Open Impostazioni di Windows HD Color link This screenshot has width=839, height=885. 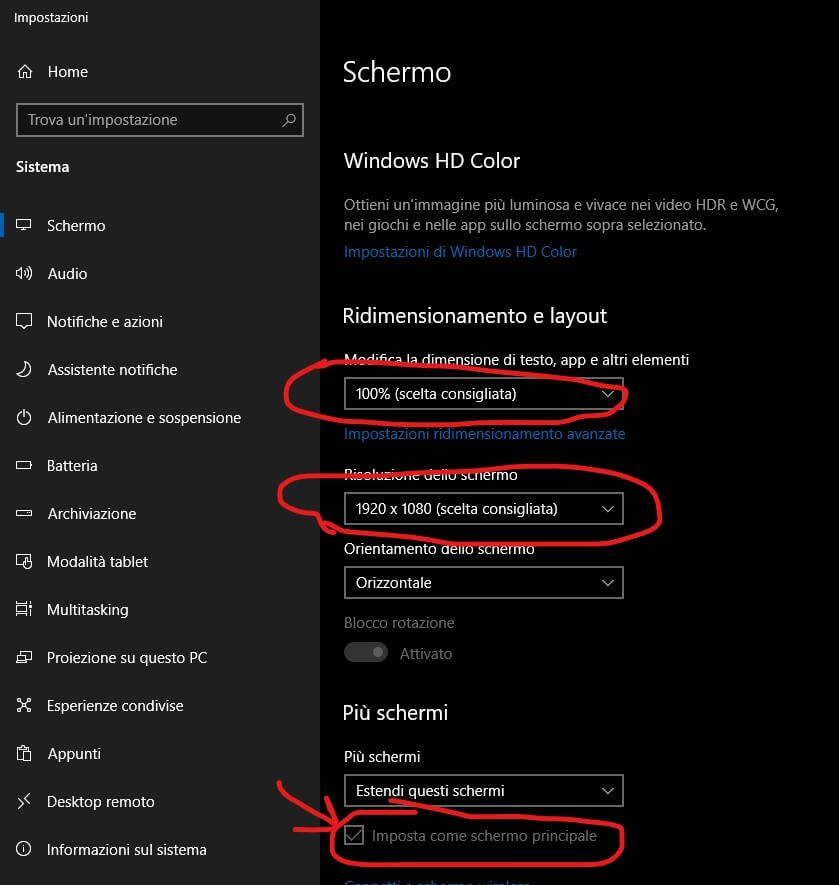460,252
